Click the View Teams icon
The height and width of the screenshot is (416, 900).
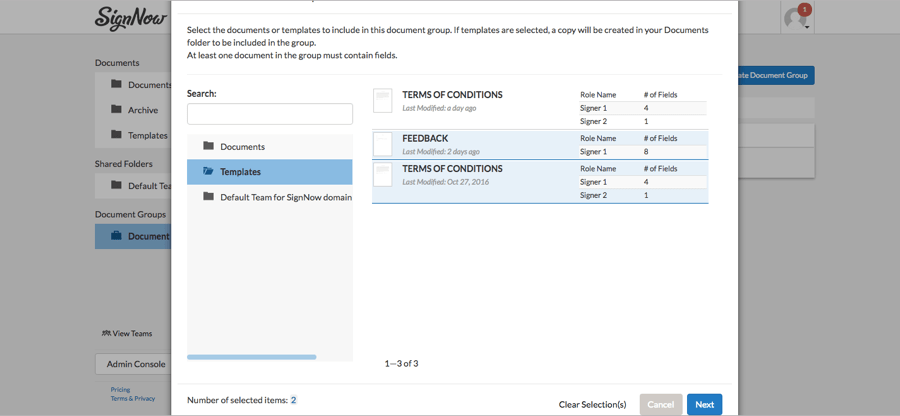[x=106, y=333]
